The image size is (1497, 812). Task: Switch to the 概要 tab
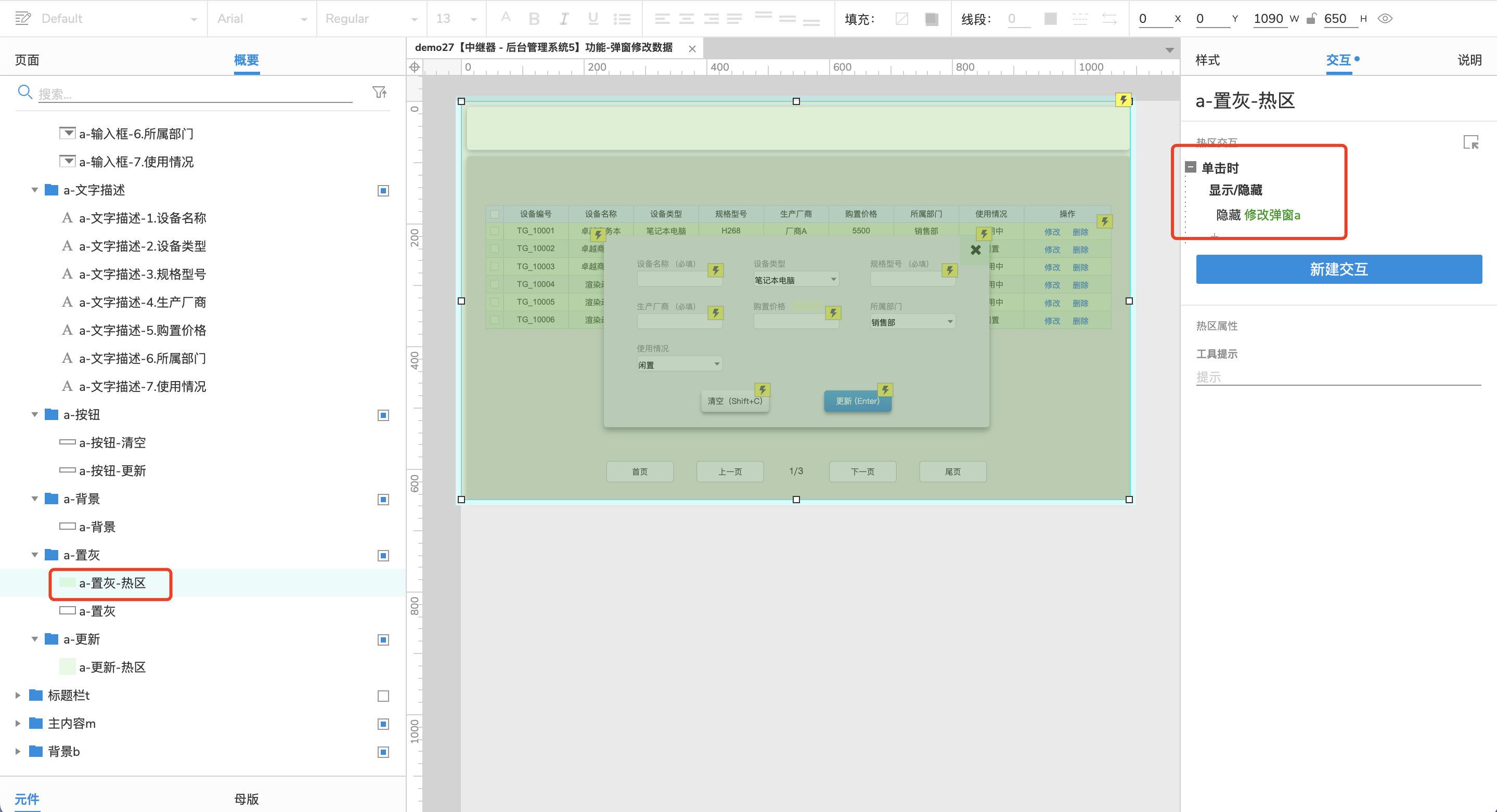click(x=247, y=60)
